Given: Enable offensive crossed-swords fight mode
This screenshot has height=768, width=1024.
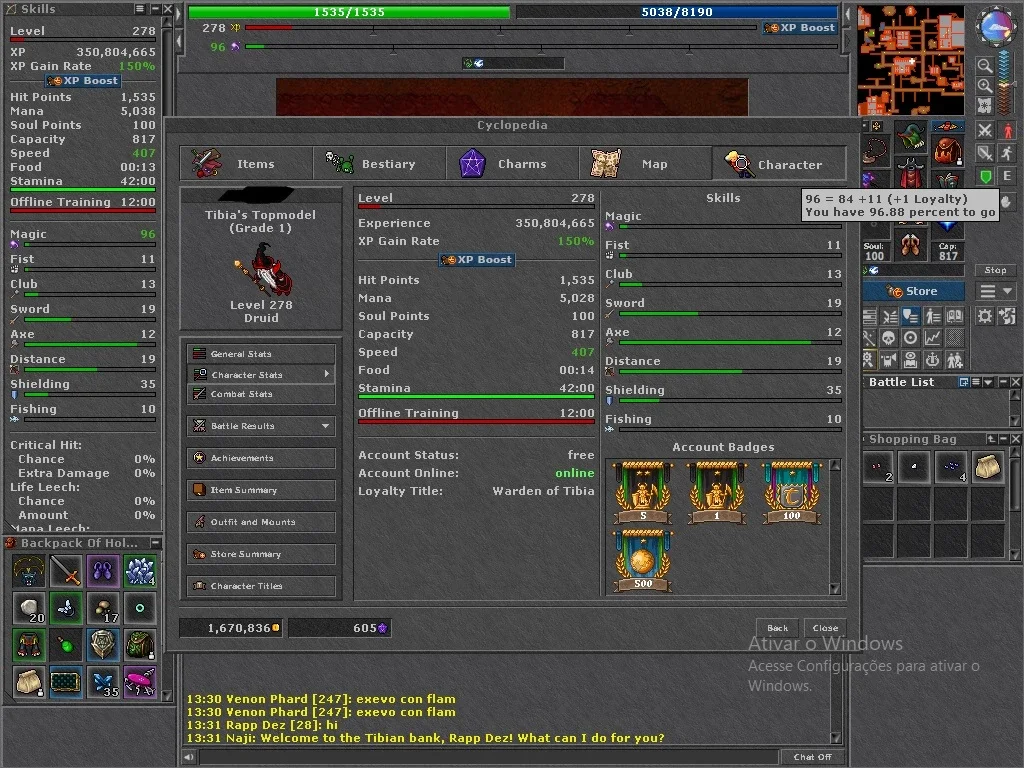Looking at the screenshot, I should tap(985, 130).
